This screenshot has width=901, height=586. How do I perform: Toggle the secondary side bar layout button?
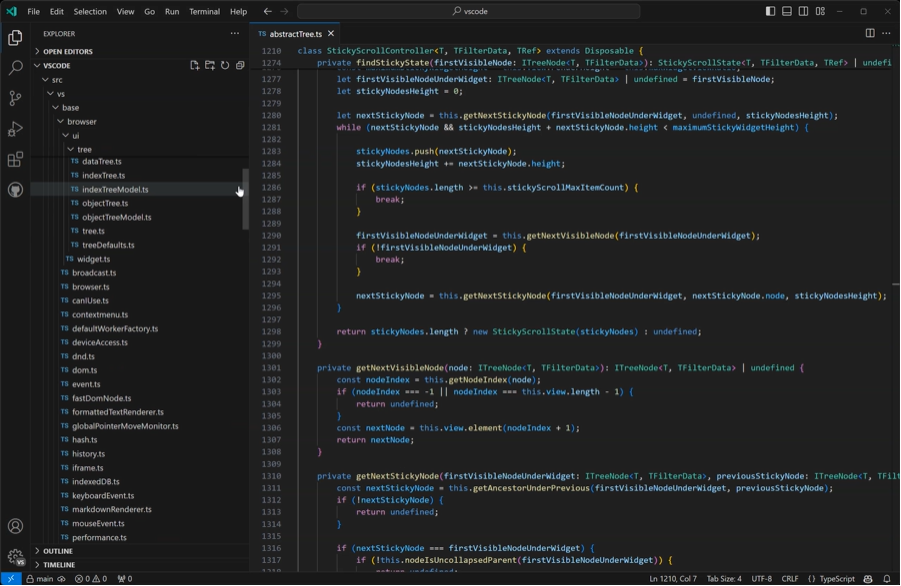point(803,11)
